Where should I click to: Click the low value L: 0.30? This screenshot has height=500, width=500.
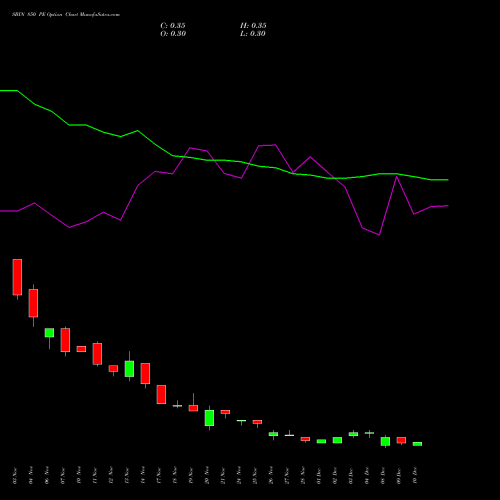pyautogui.click(x=253, y=34)
